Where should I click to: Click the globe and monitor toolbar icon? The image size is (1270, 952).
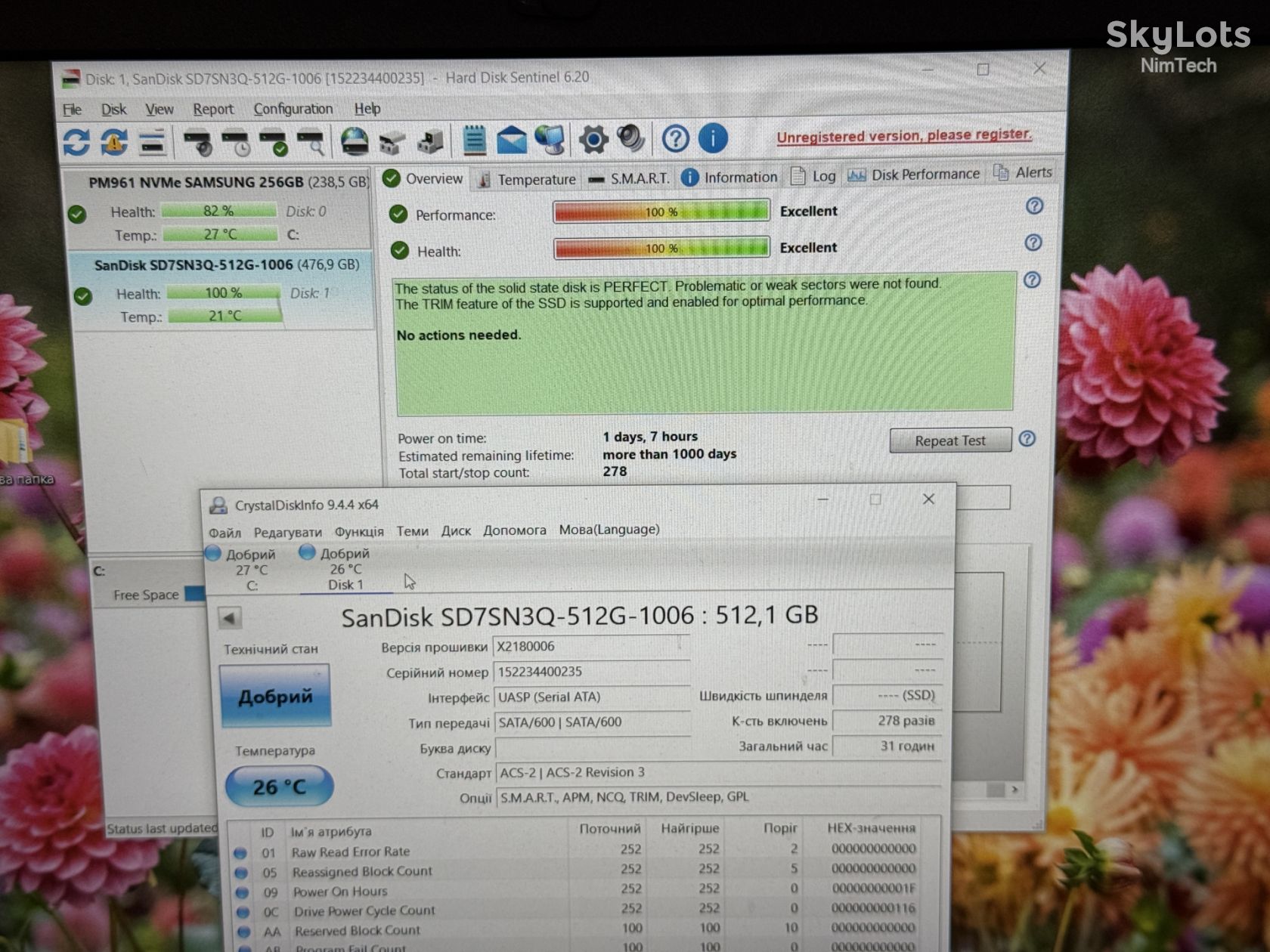[550, 140]
